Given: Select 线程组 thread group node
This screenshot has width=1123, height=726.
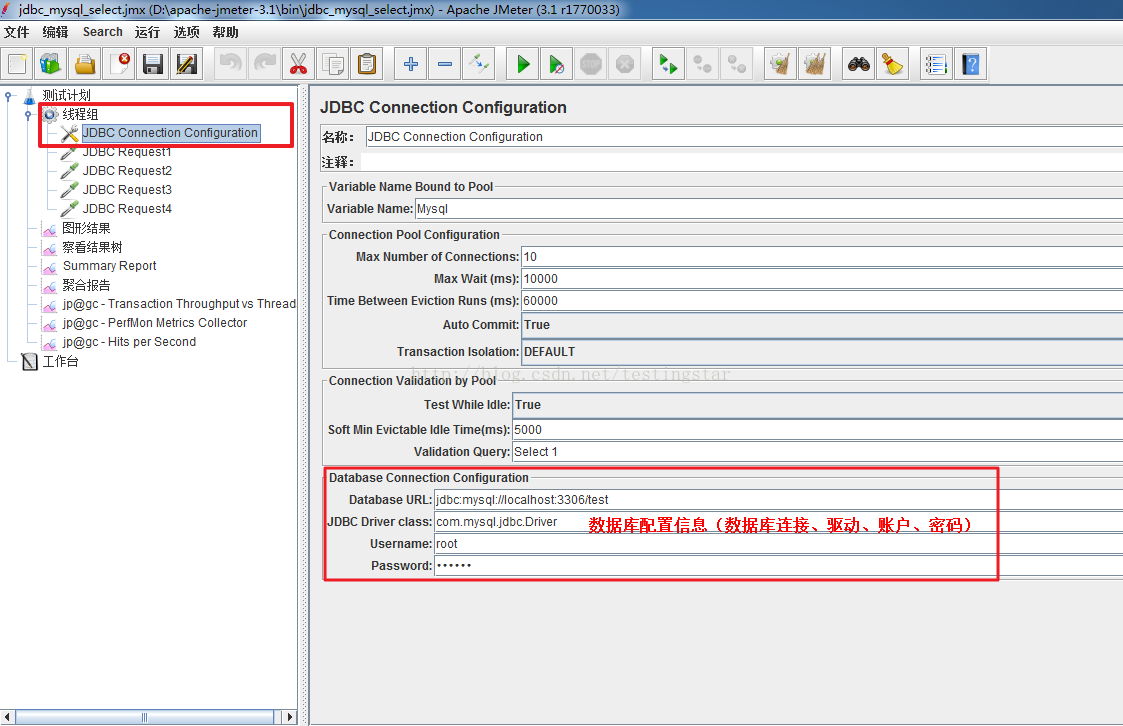Looking at the screenshot, I should (79, 115).
